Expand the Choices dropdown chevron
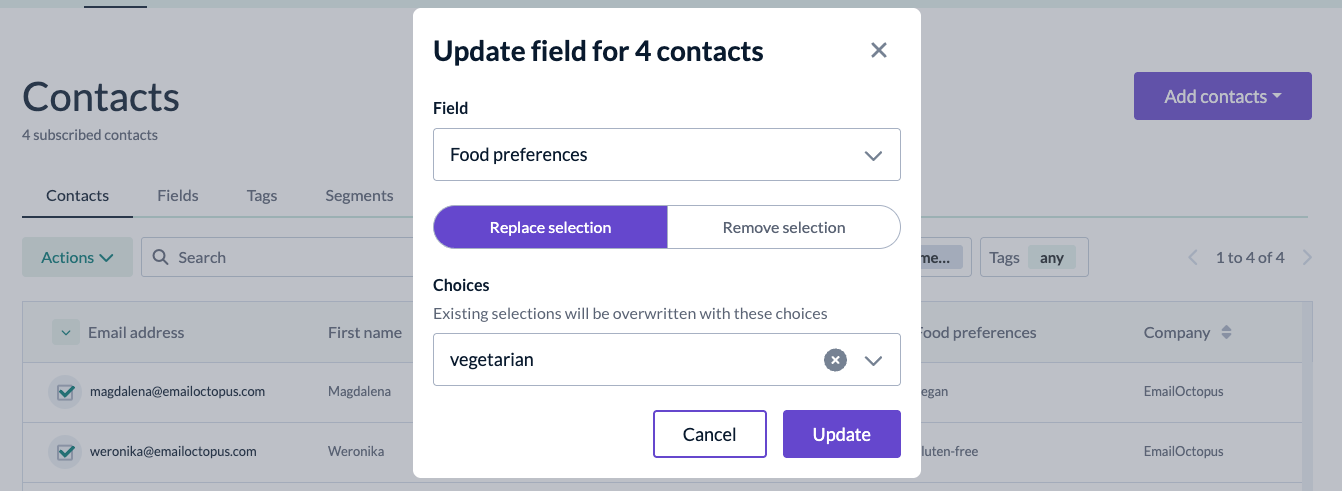This screenshot has width=1342, height=491. (x=873, y=360)
